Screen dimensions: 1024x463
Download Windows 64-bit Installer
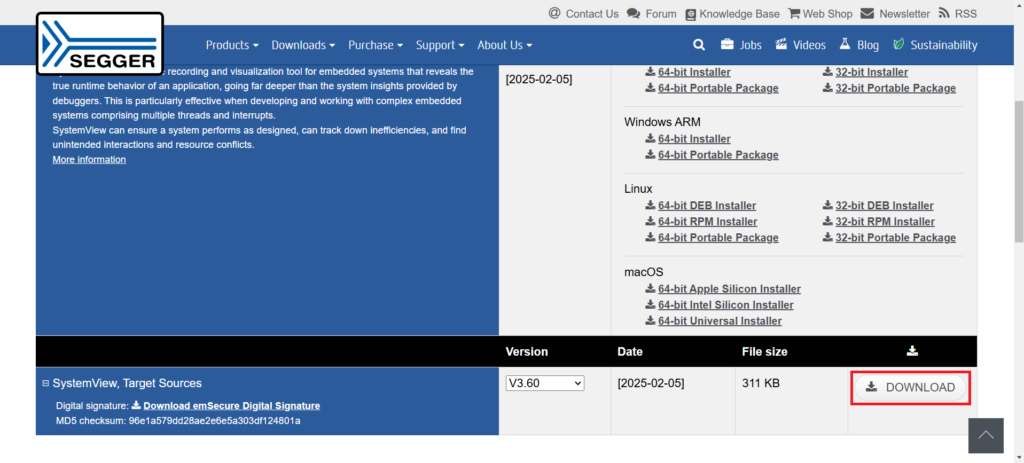click(x=694, y=72)
